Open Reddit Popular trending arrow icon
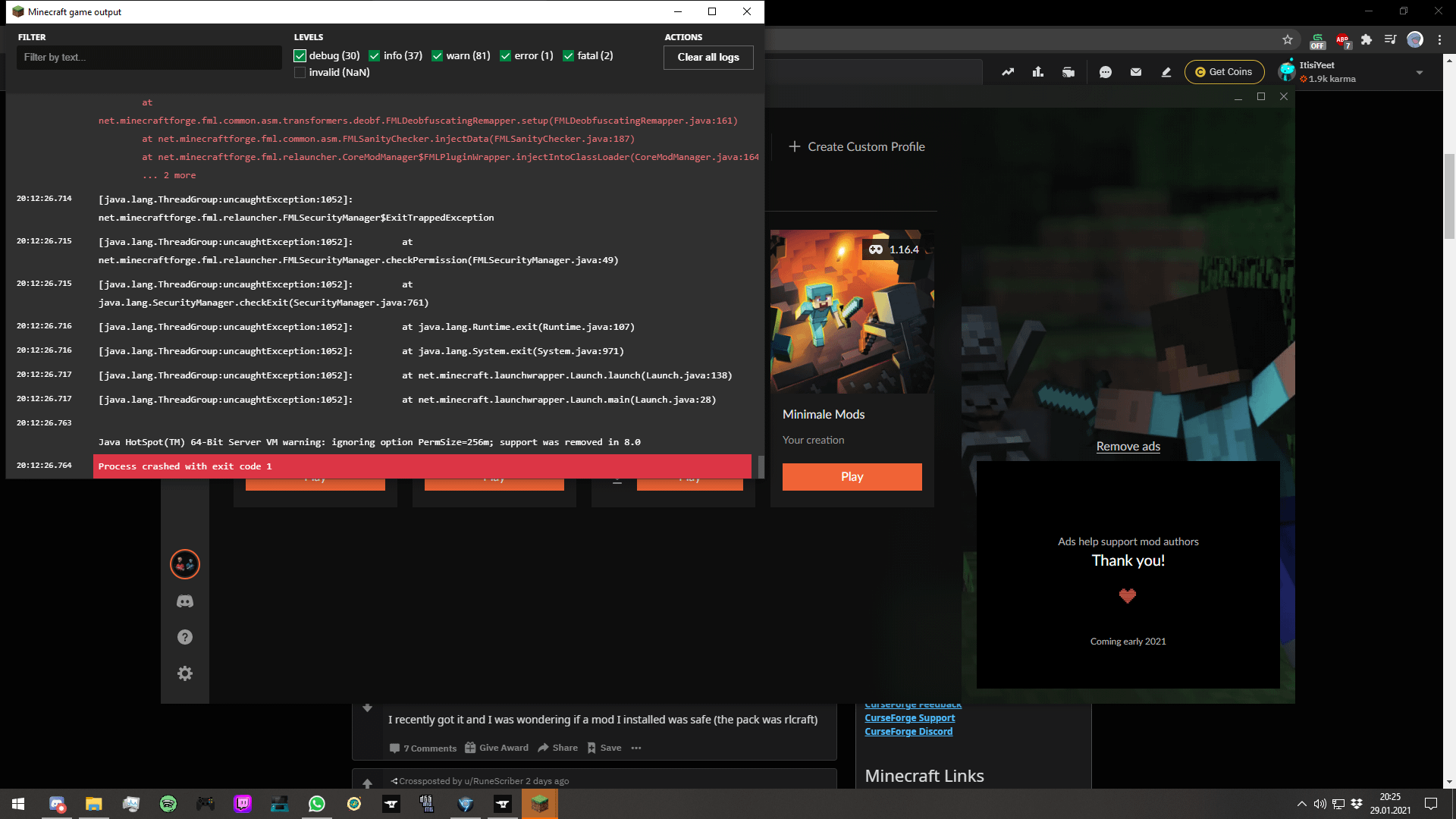This screenshot has width=1456, height=819. click(x=1008, y=72)
